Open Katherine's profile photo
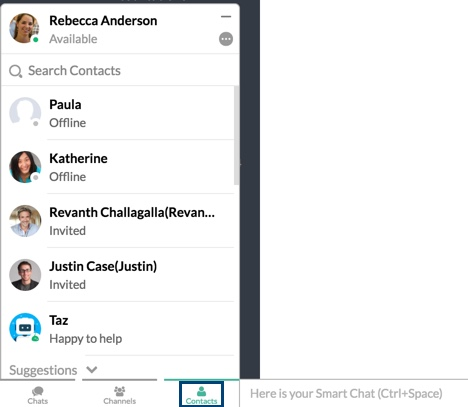The height and width of the screenshot is (407, 468). [25, 167]
